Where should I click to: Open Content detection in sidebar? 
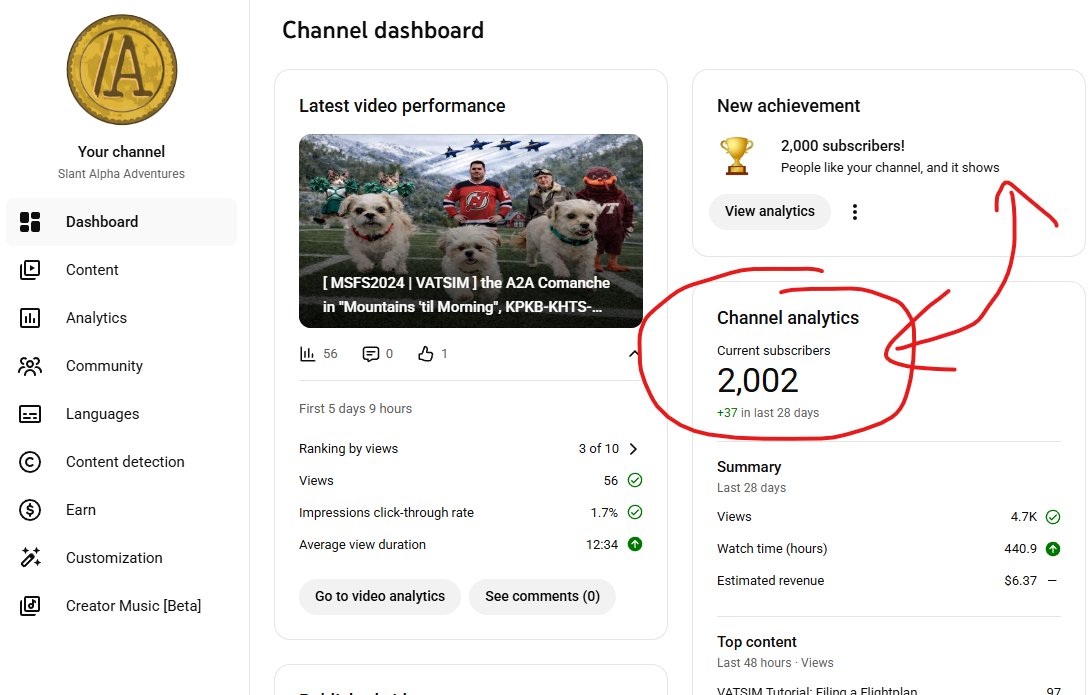click(x=121, y=462)
